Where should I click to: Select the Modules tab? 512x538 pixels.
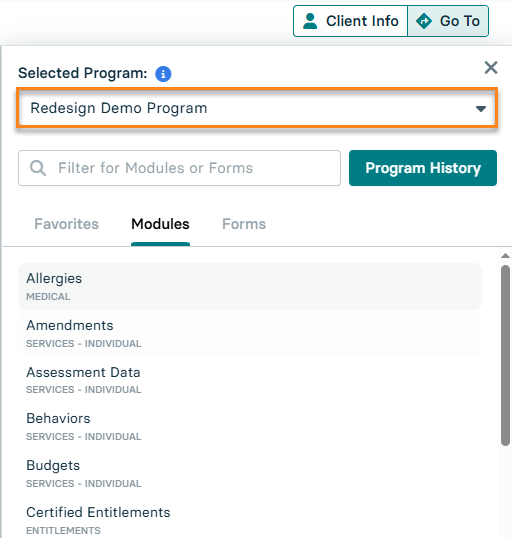coord(160,224)
